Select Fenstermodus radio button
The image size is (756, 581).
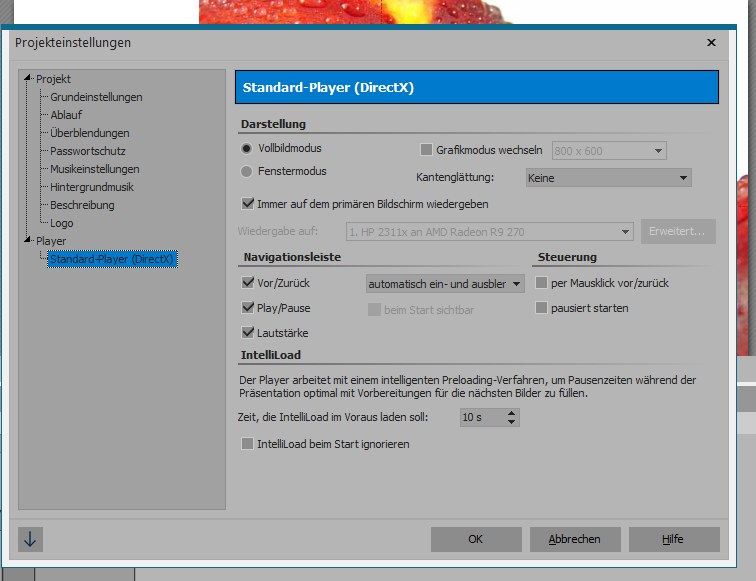[247, 171]
